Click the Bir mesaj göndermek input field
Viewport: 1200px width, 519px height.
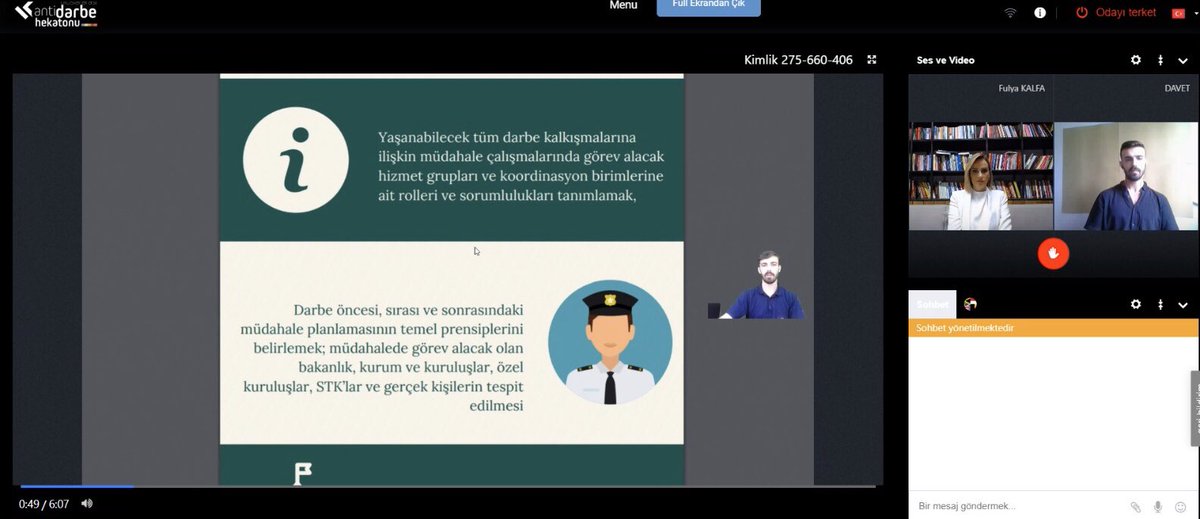[x=1015, y=506]
